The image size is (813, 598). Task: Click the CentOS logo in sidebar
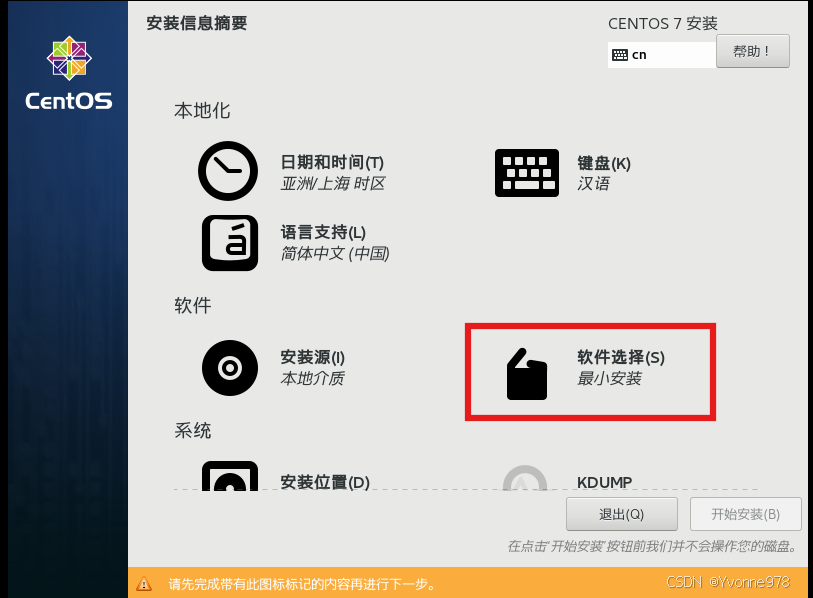pyautogui.click(x=69, y=73)
